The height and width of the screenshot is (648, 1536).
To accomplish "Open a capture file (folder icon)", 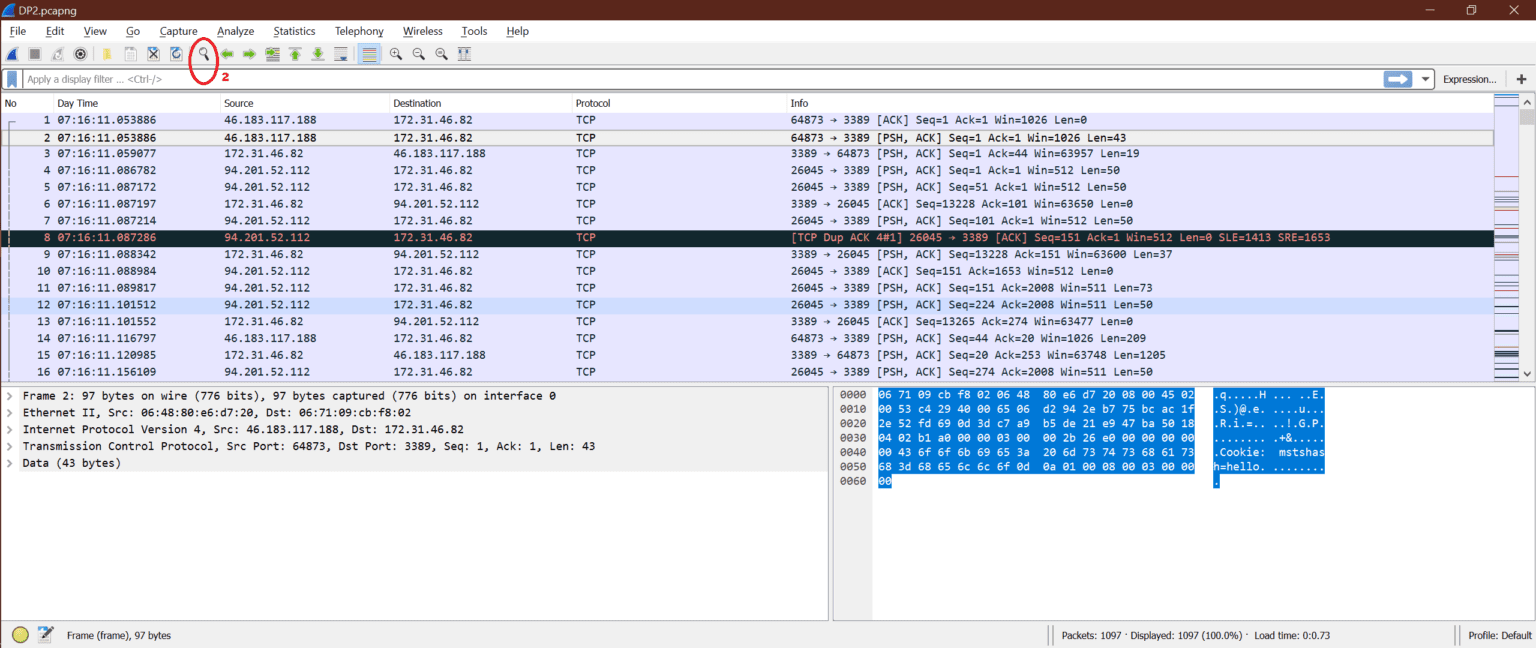I will (107, 54).
